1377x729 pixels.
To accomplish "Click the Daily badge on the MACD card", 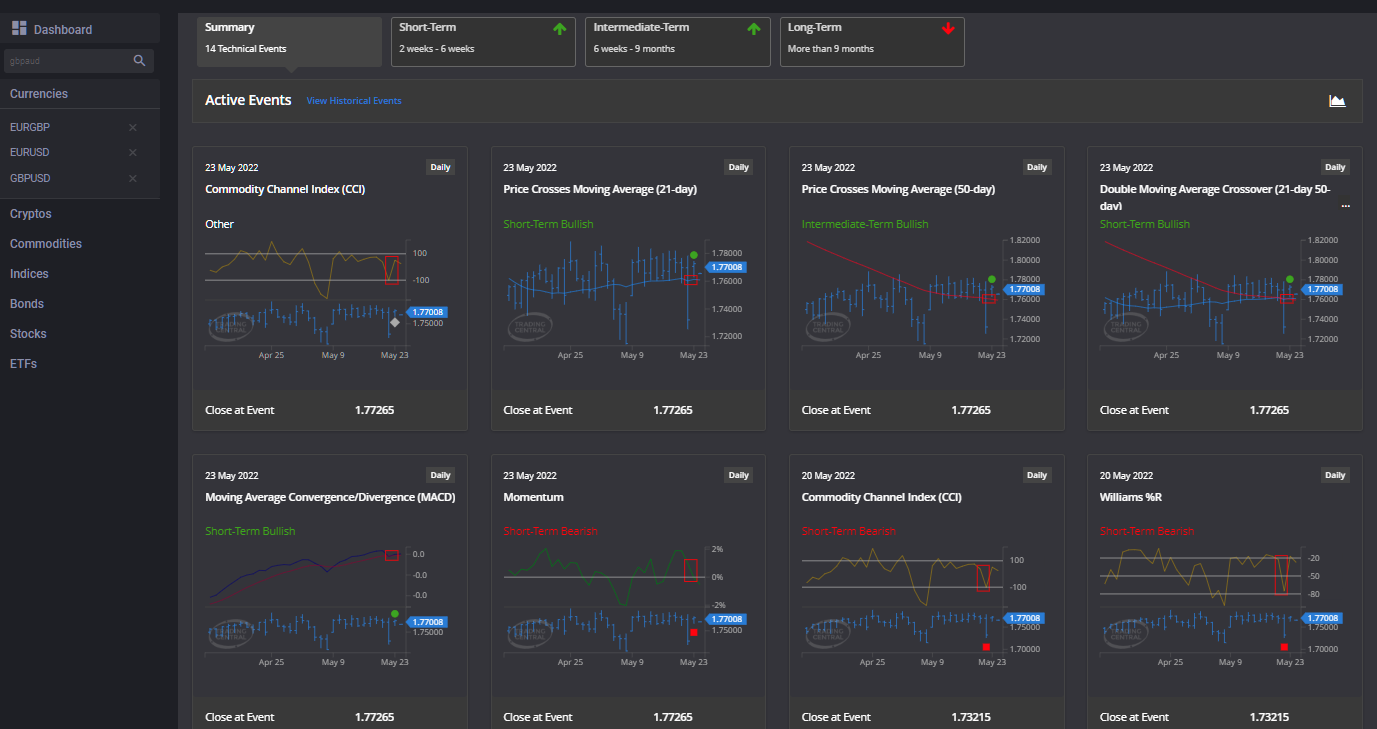I will pyautogui.click(x=440, y=475).
